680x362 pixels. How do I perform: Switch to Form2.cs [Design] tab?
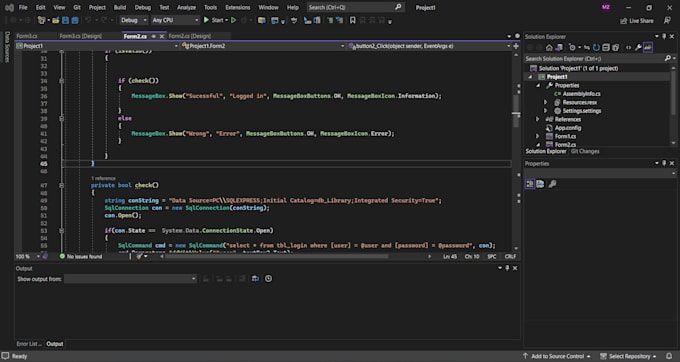coord(190,36)
